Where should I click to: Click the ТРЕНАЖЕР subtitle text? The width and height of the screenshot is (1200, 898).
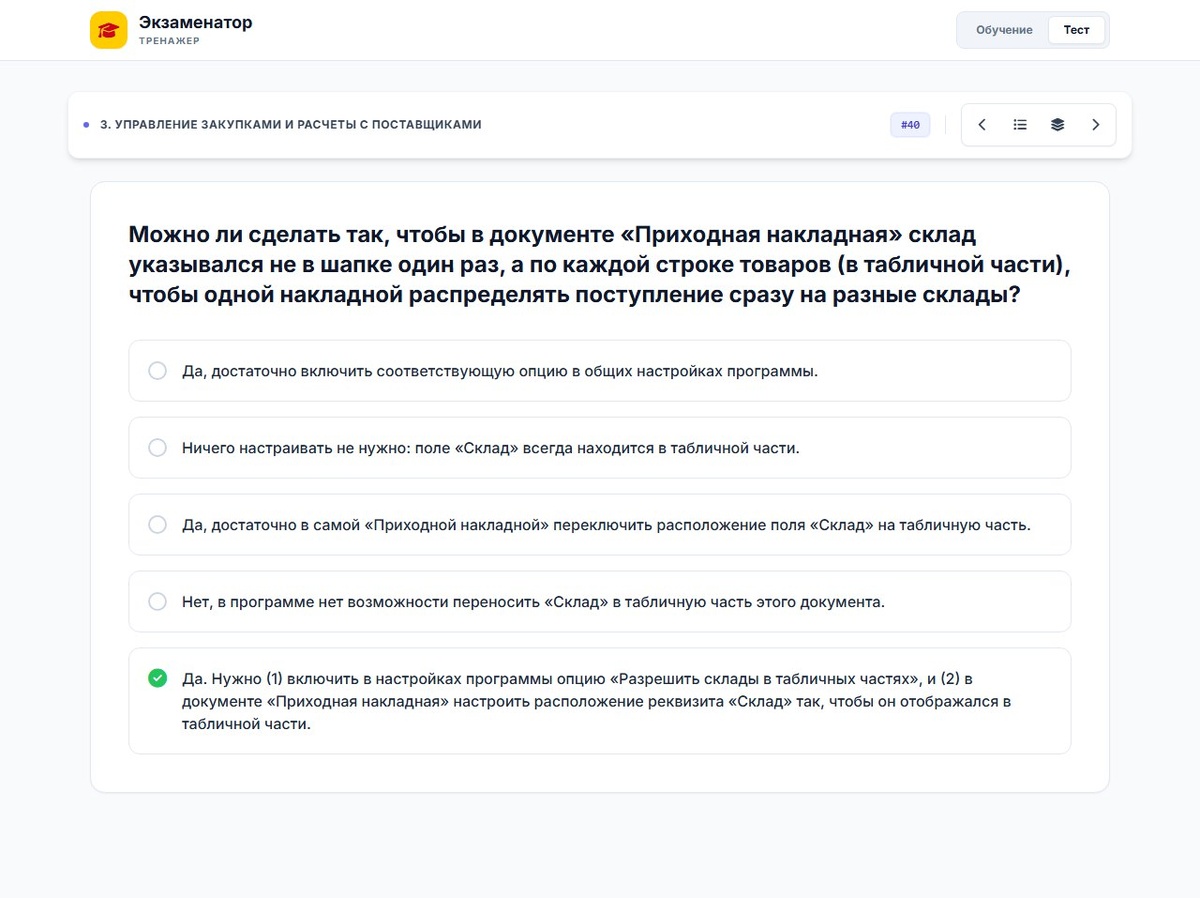tap(170, 41)
